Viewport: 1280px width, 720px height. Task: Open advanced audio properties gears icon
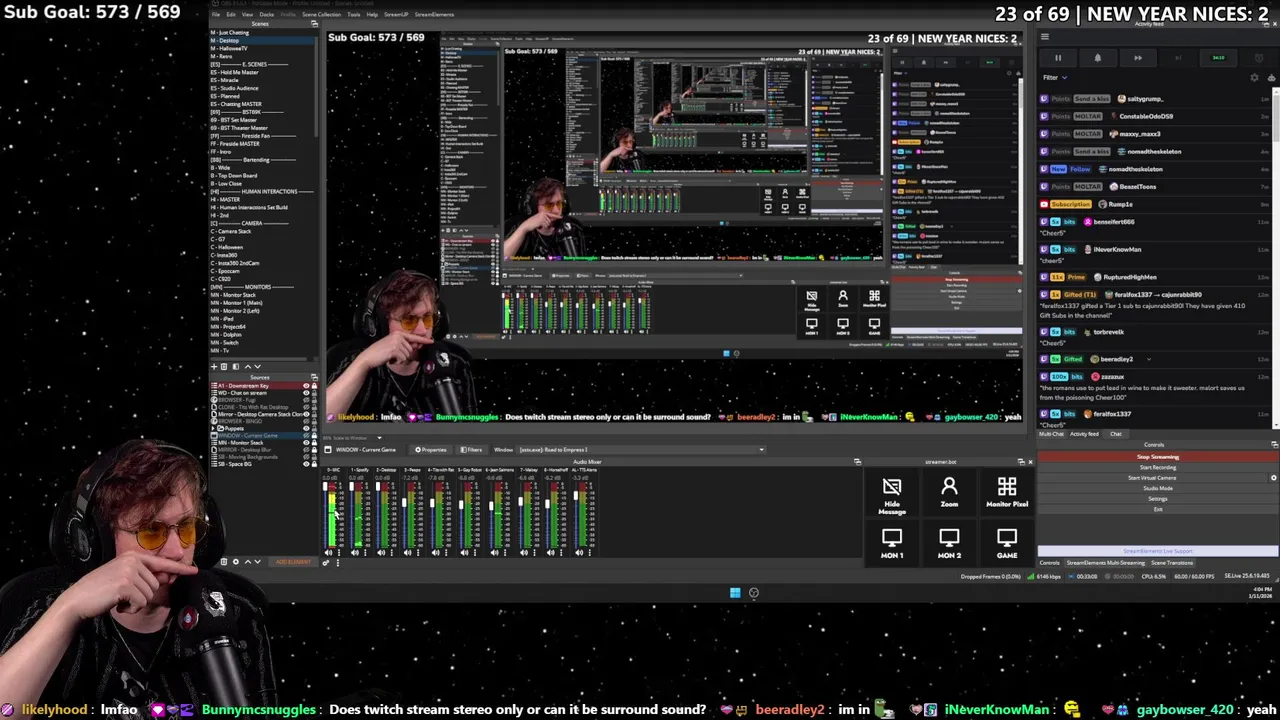[326, 562]
